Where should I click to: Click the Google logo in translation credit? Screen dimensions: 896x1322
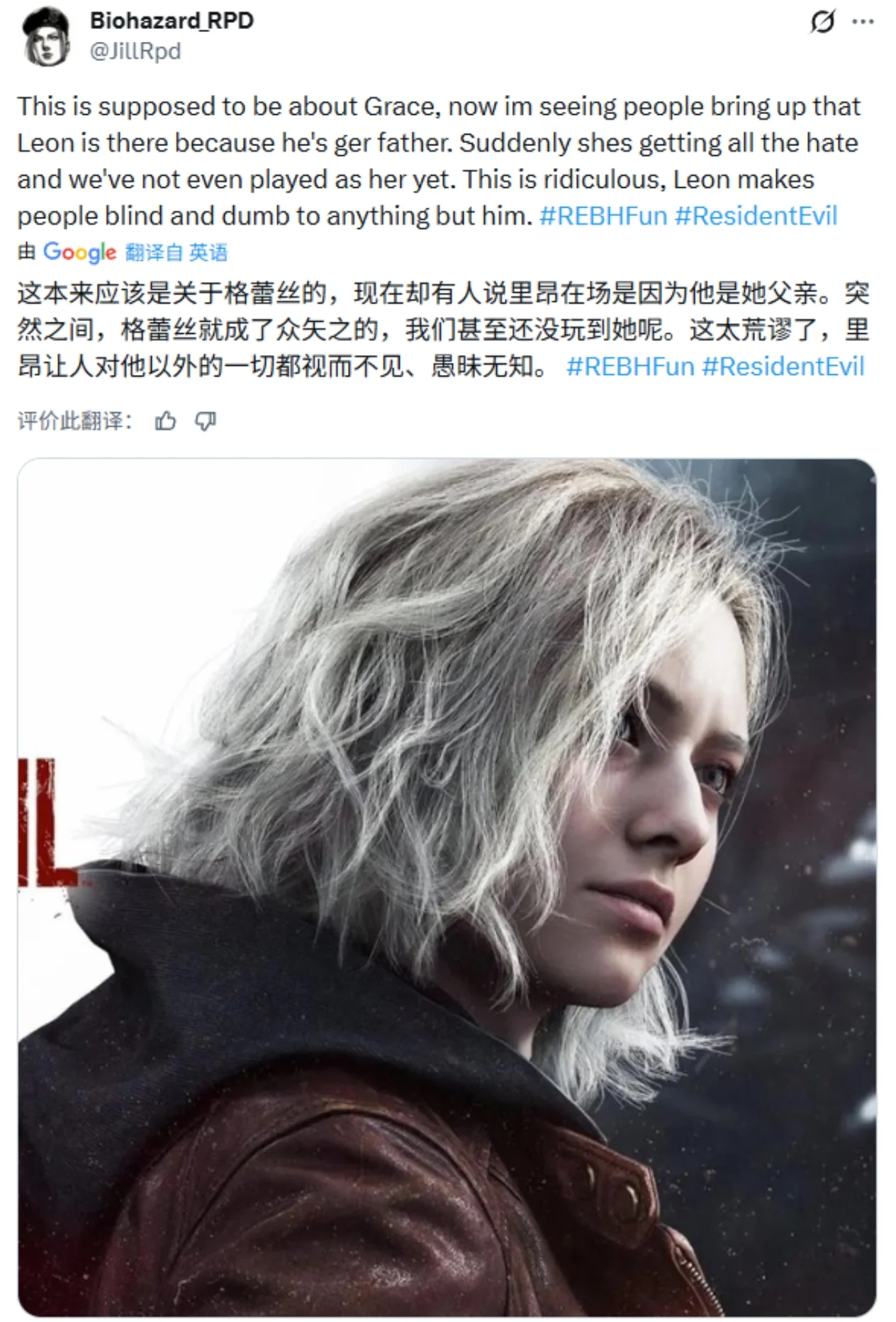tap(79, 252)
